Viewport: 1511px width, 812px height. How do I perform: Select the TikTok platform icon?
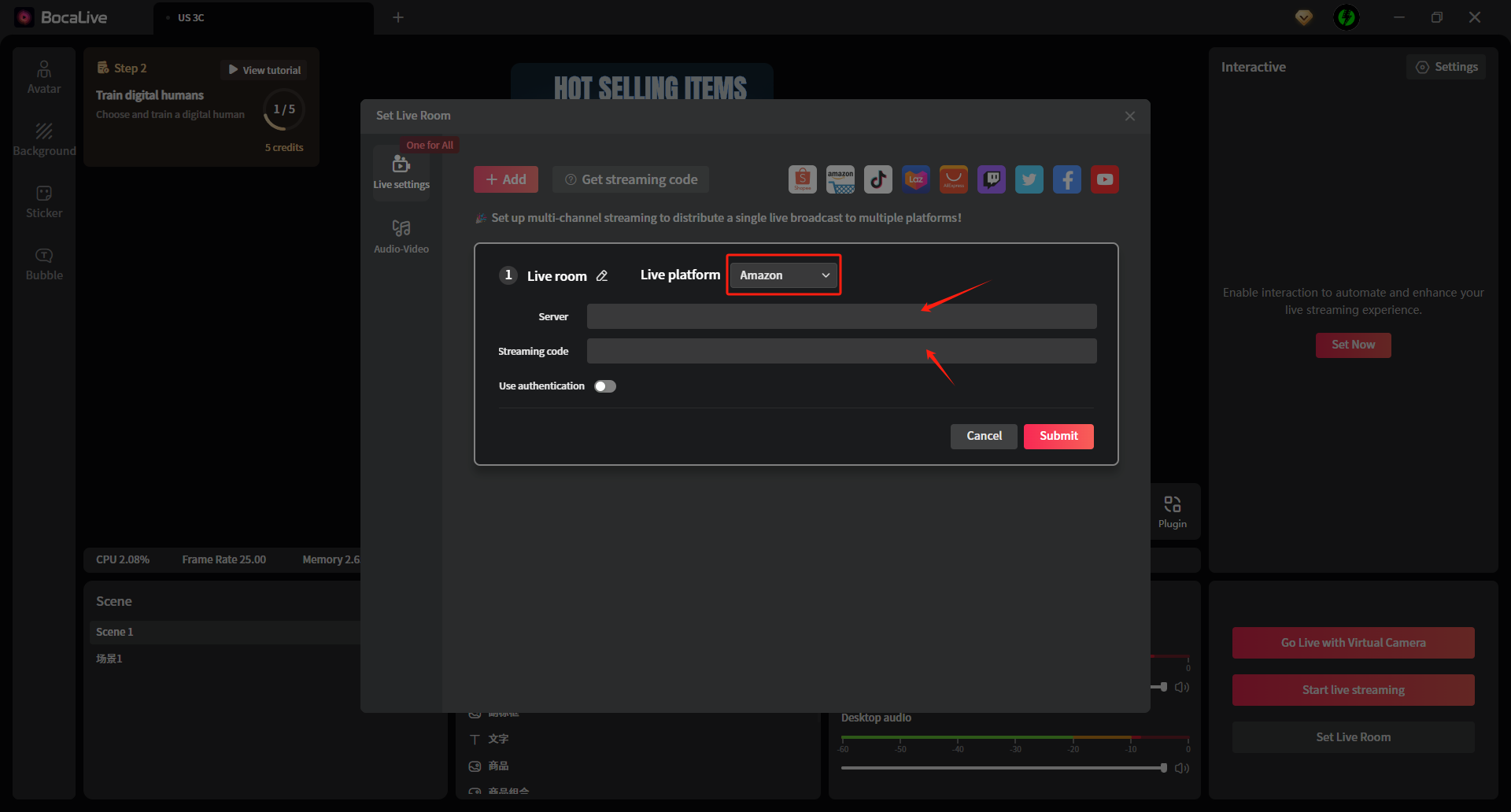(x=877, y=179)
